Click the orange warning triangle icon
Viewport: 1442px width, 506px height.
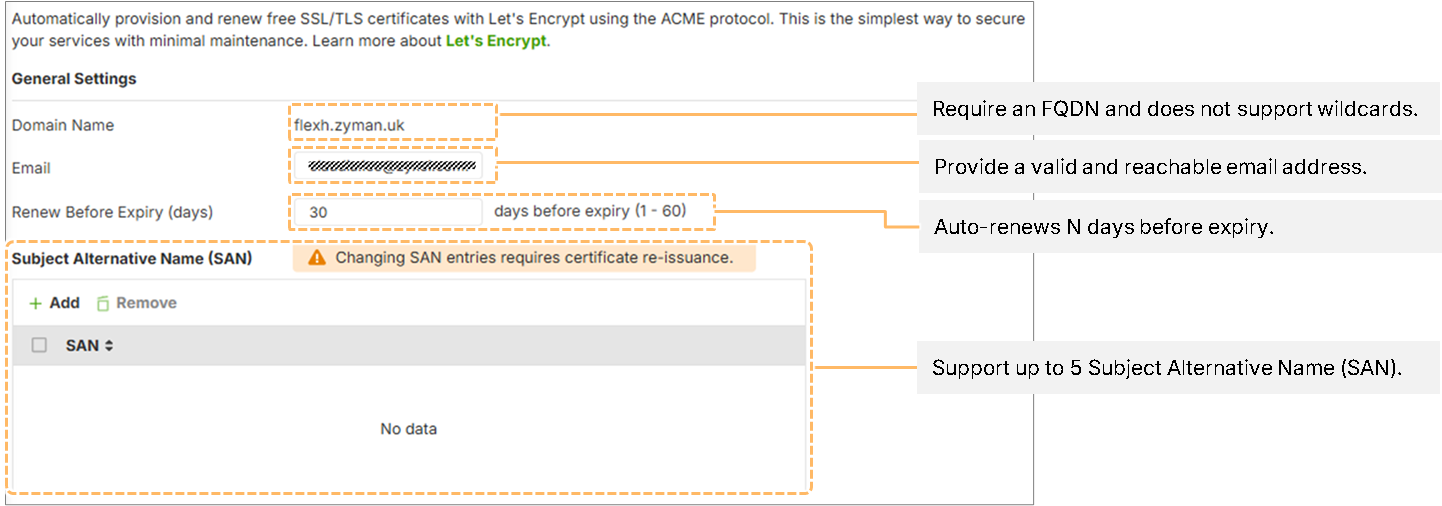click(317, 258)
